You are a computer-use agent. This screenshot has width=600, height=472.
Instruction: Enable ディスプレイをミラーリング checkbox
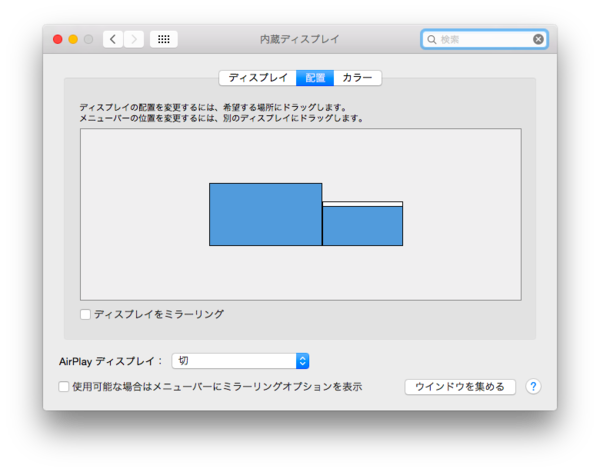[85, 314]
